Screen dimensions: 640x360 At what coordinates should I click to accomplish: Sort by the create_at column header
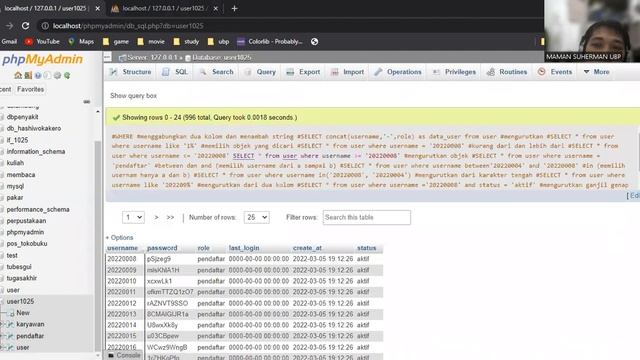307,248
